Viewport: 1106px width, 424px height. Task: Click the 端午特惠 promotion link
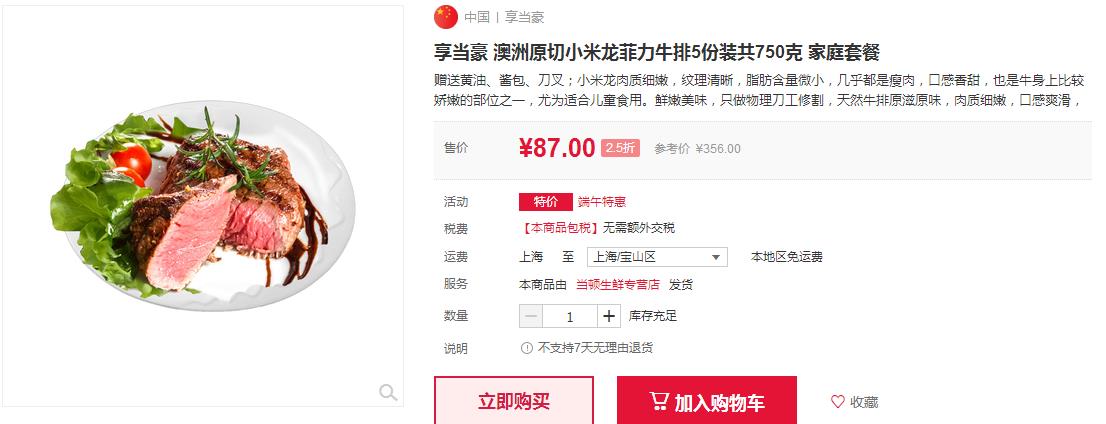[602, 202]
